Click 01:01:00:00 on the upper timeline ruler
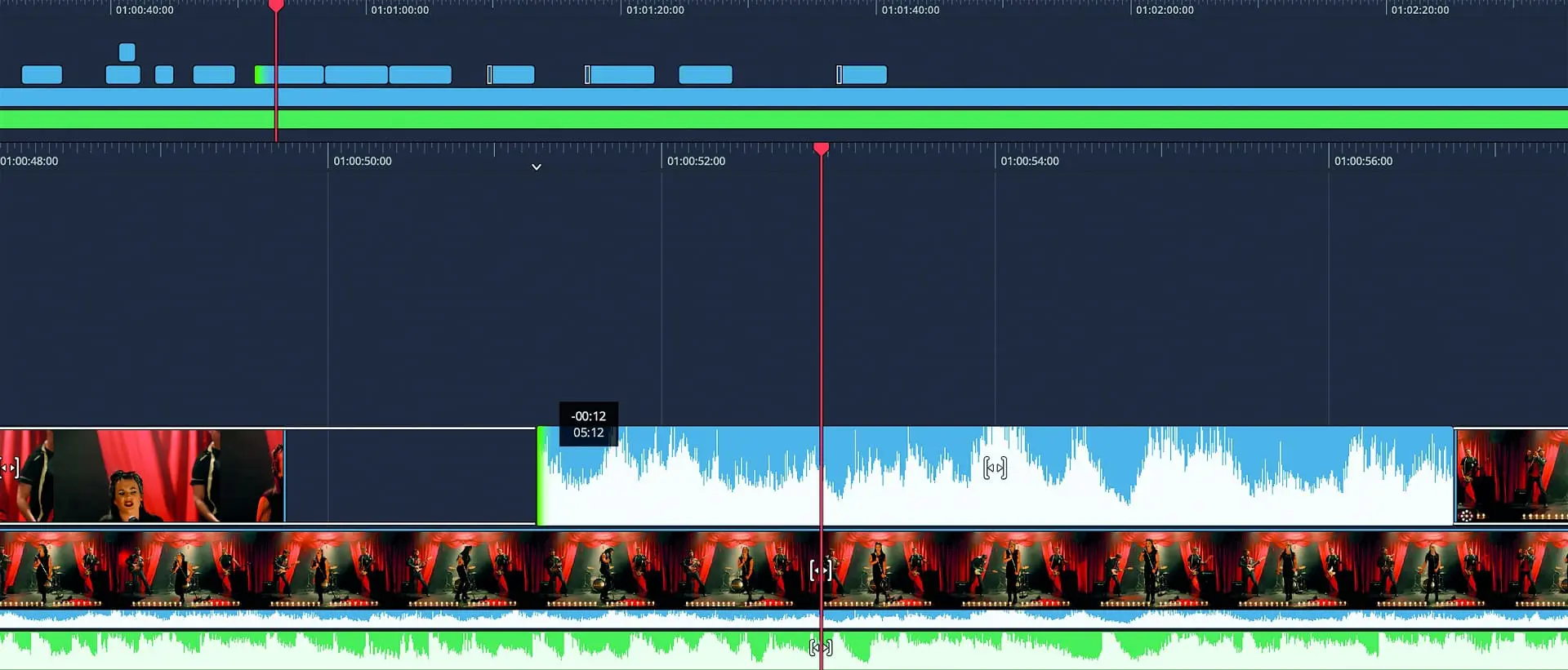Screen dimensions: 1568x670 pyautogui.click(x=399, y=10)
